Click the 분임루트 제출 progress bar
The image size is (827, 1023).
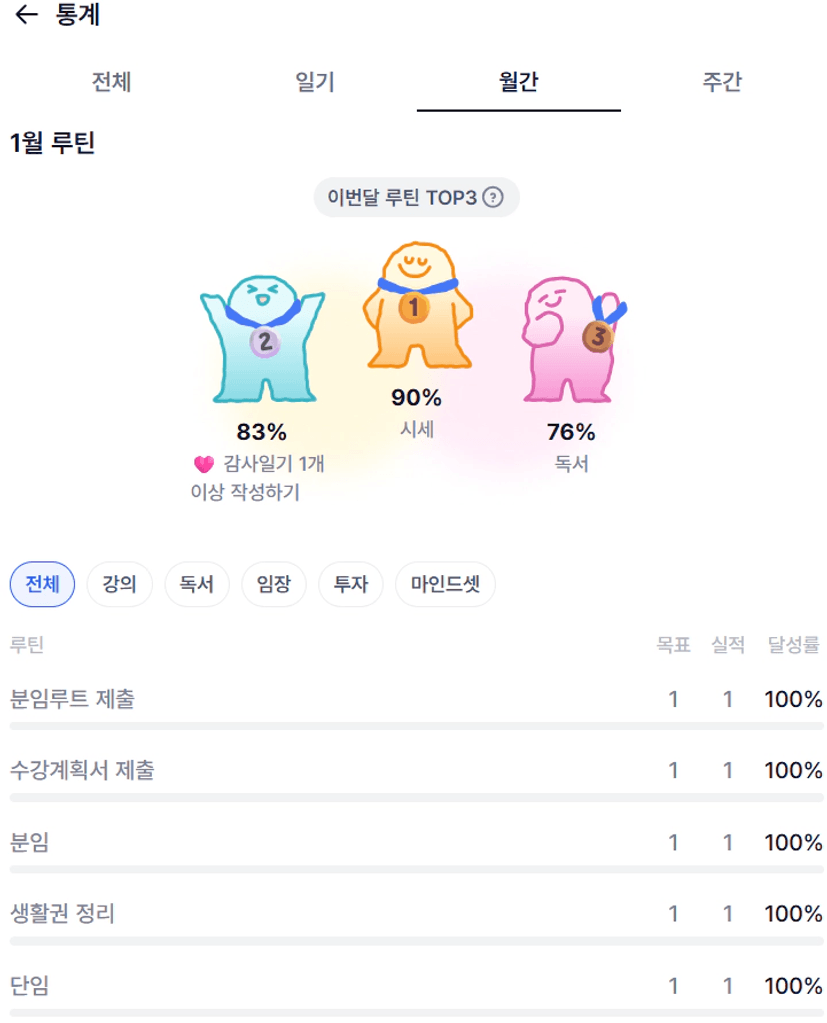[416, 726]
